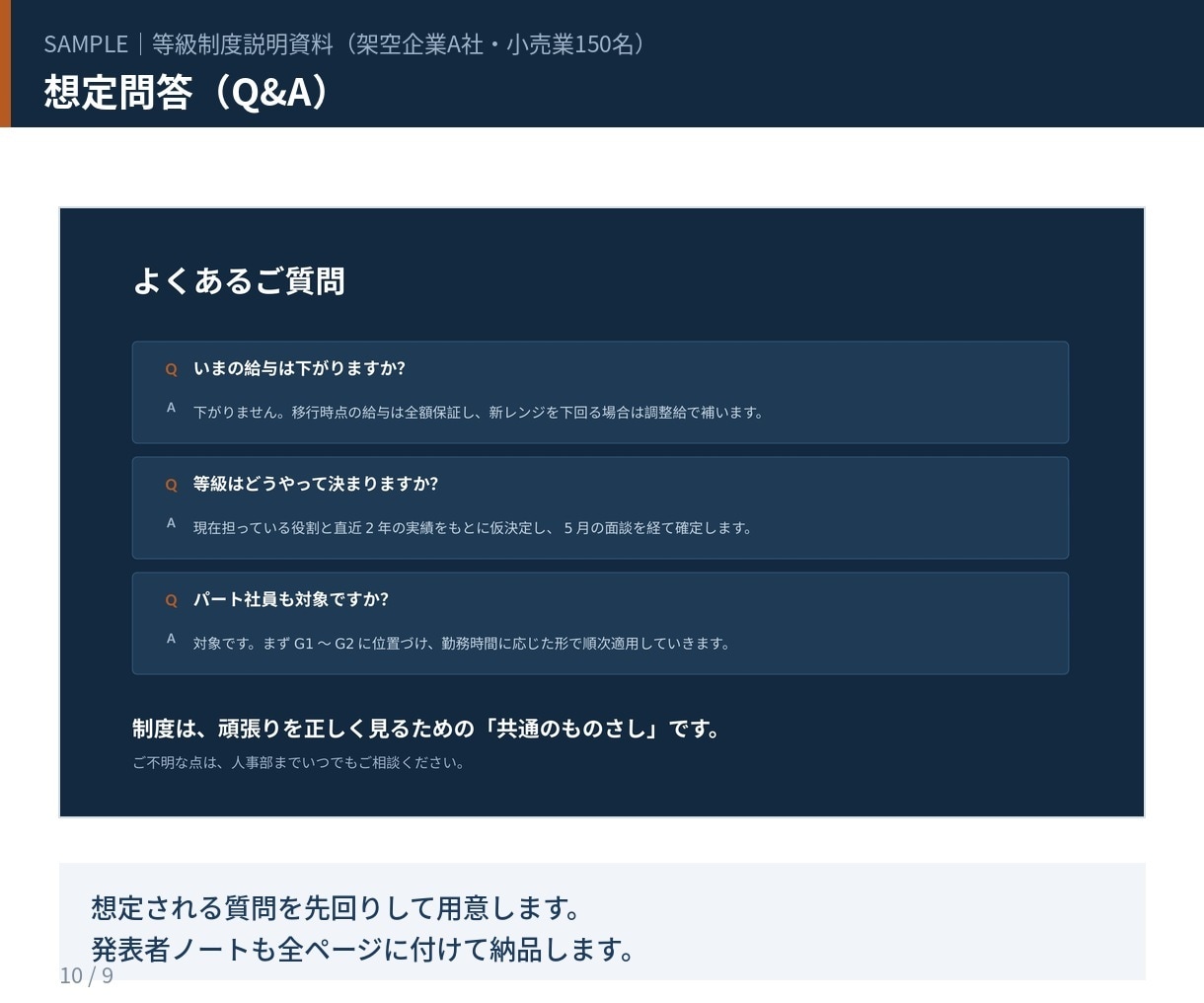Click the A mark beside "対象です" answer
The height and width of the screenshot is (1003, 1204).
click(x=171, y=639)
